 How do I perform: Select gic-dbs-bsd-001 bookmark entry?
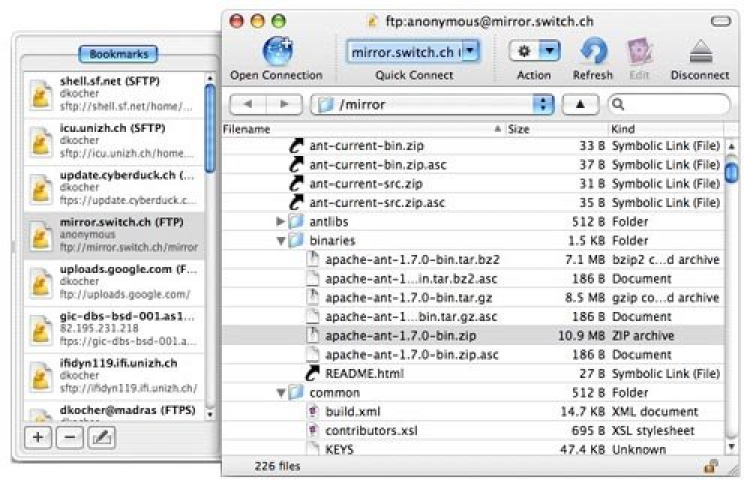click(114, 329)
